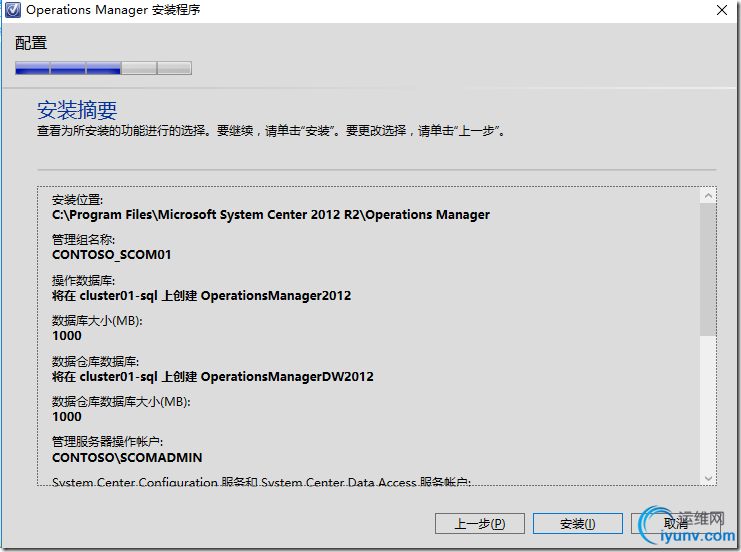Click the 操作数据库 label
The width and height of the screenshot is (741, 552).
(x=83, y=281)
